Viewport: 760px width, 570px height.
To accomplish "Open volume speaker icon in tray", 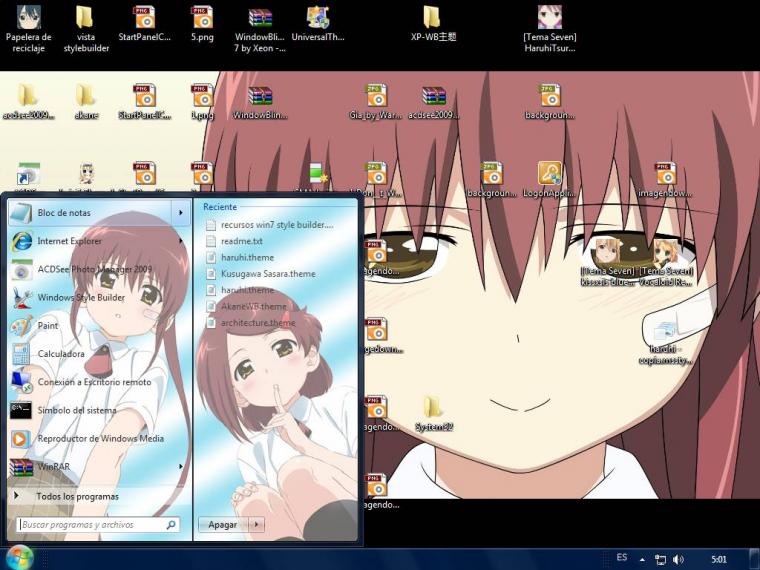I will (678, 559).
